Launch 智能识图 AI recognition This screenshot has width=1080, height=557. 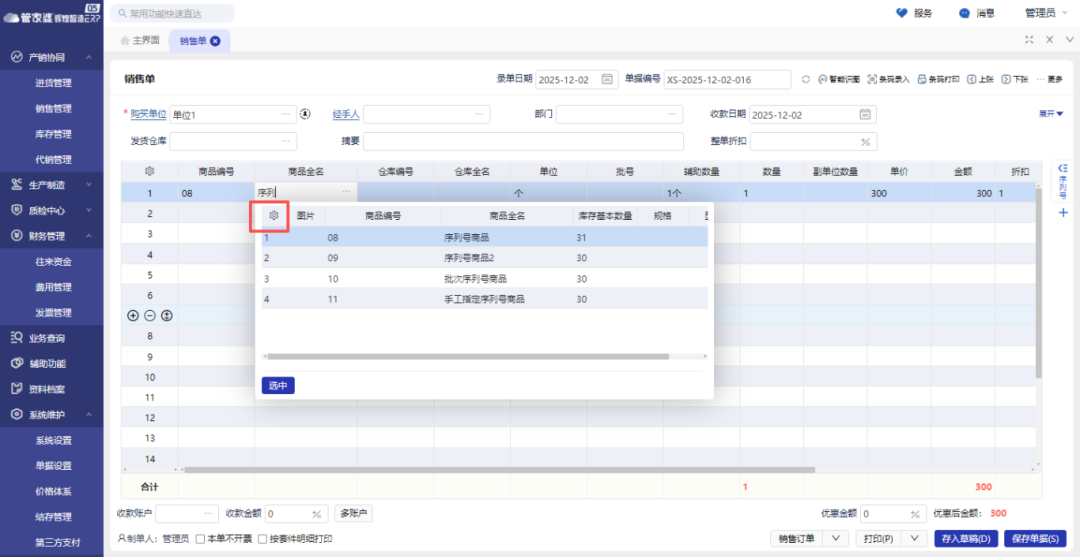(838, 79)
